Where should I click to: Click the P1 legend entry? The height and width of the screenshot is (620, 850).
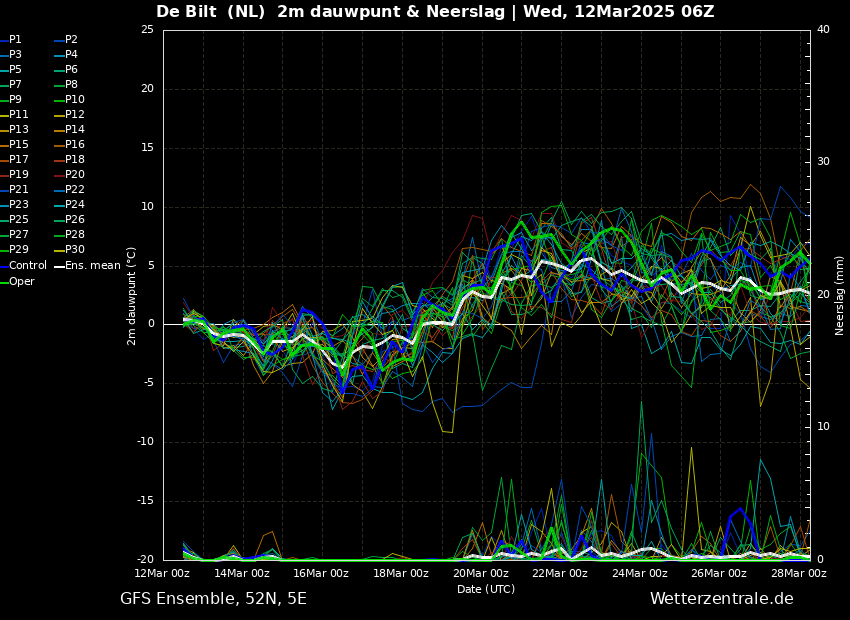click(x=15, y=40)
